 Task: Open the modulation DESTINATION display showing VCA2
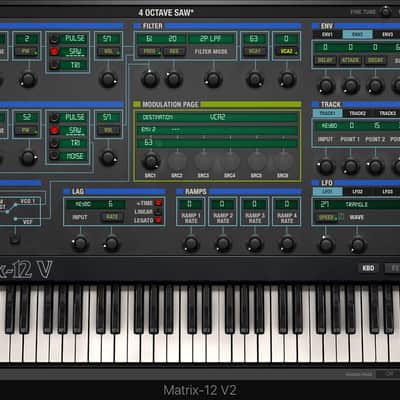tap(217, 117)
